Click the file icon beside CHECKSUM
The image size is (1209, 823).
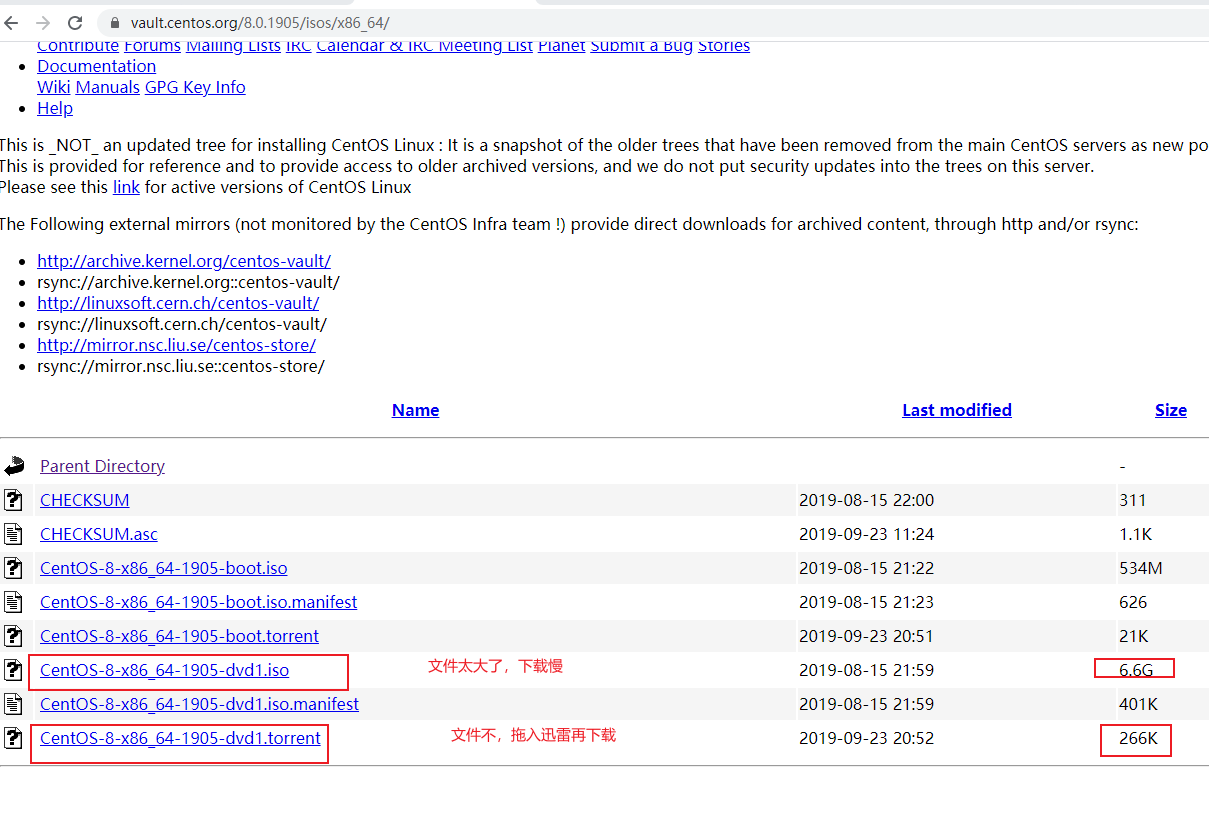click(13, 500)
